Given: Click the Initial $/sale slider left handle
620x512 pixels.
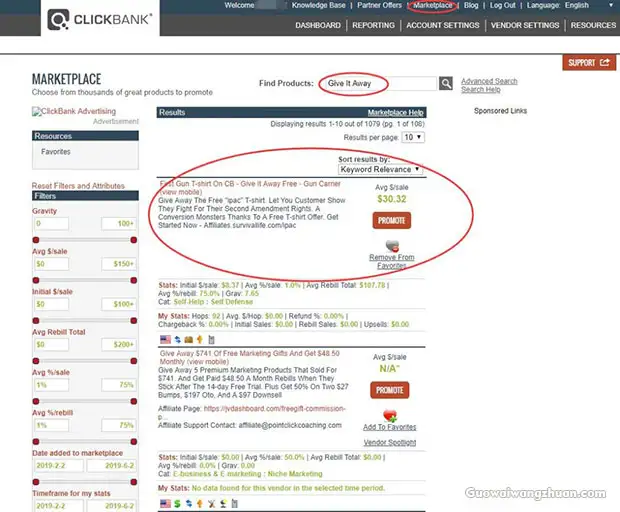Looking at the screenshot, I should click(36, 321).
